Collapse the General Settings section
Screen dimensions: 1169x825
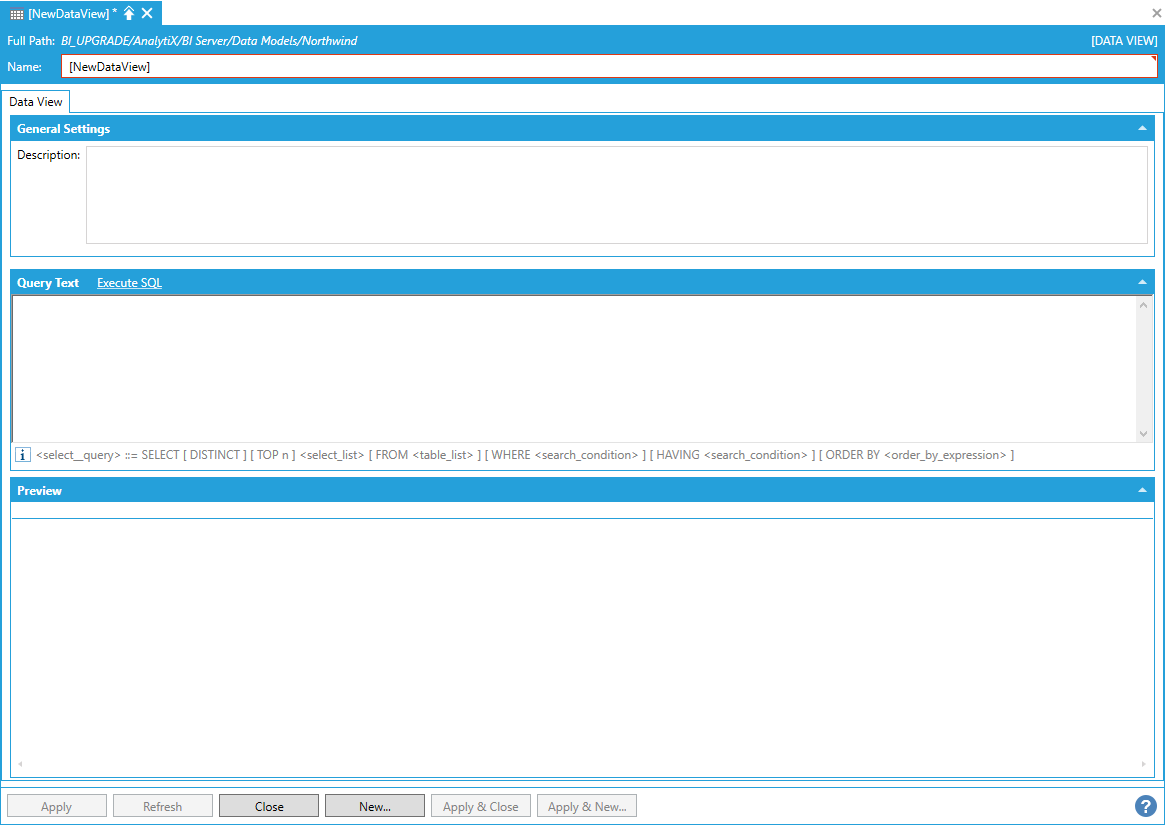point(1142,128)
